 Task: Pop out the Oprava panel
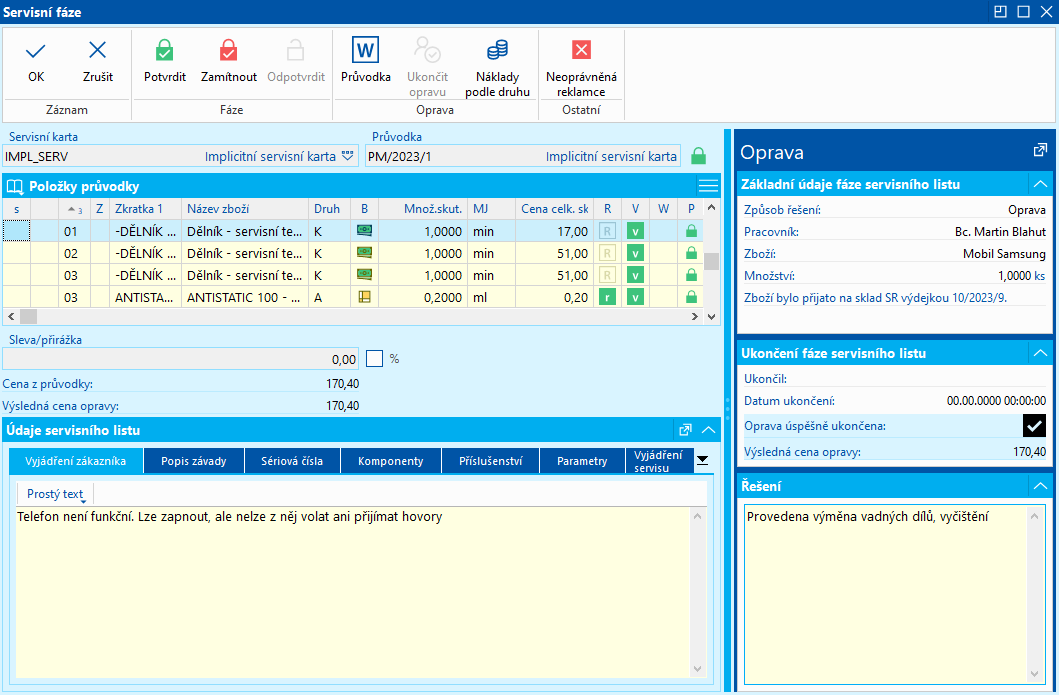[x=1040, y=151]
